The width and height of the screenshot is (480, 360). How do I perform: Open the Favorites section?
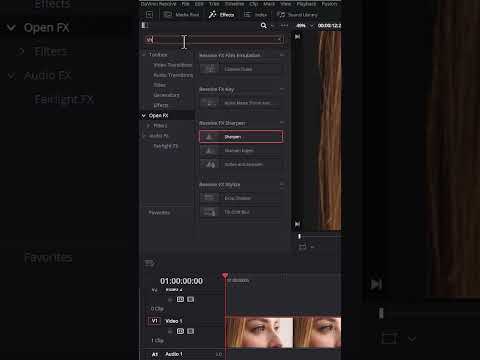coord(159,212)
